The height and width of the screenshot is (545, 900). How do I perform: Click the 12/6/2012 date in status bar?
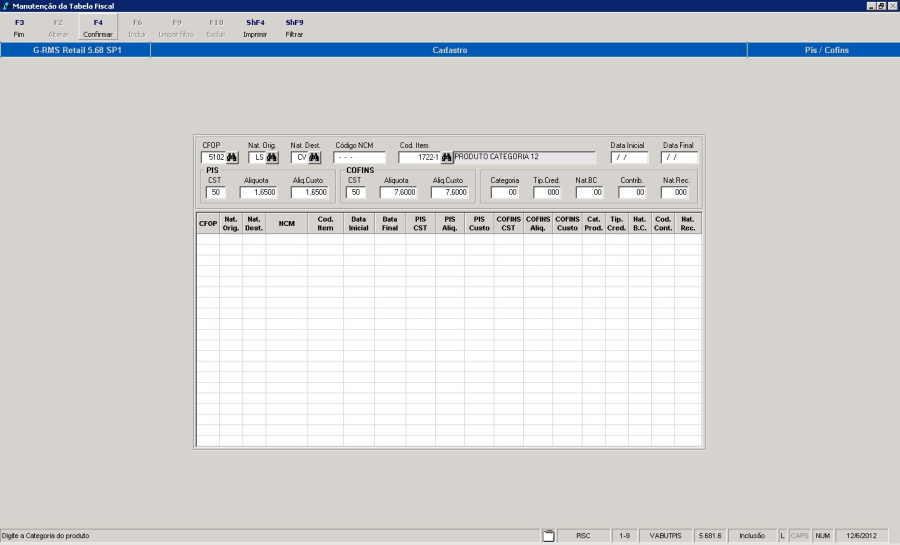tap(862, 536)
